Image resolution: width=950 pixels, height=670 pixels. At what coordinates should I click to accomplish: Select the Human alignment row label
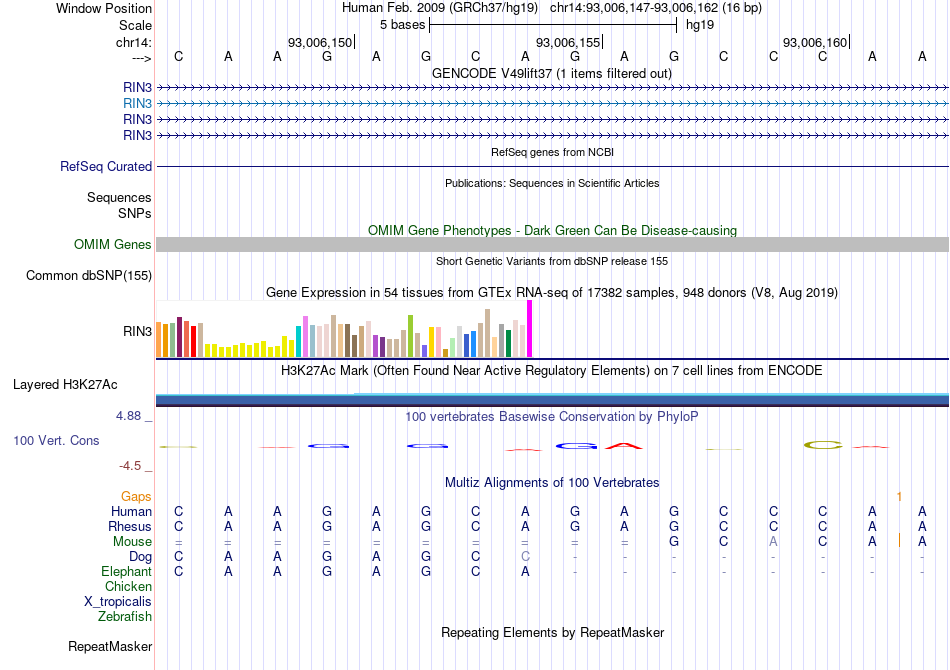point(131,512)
